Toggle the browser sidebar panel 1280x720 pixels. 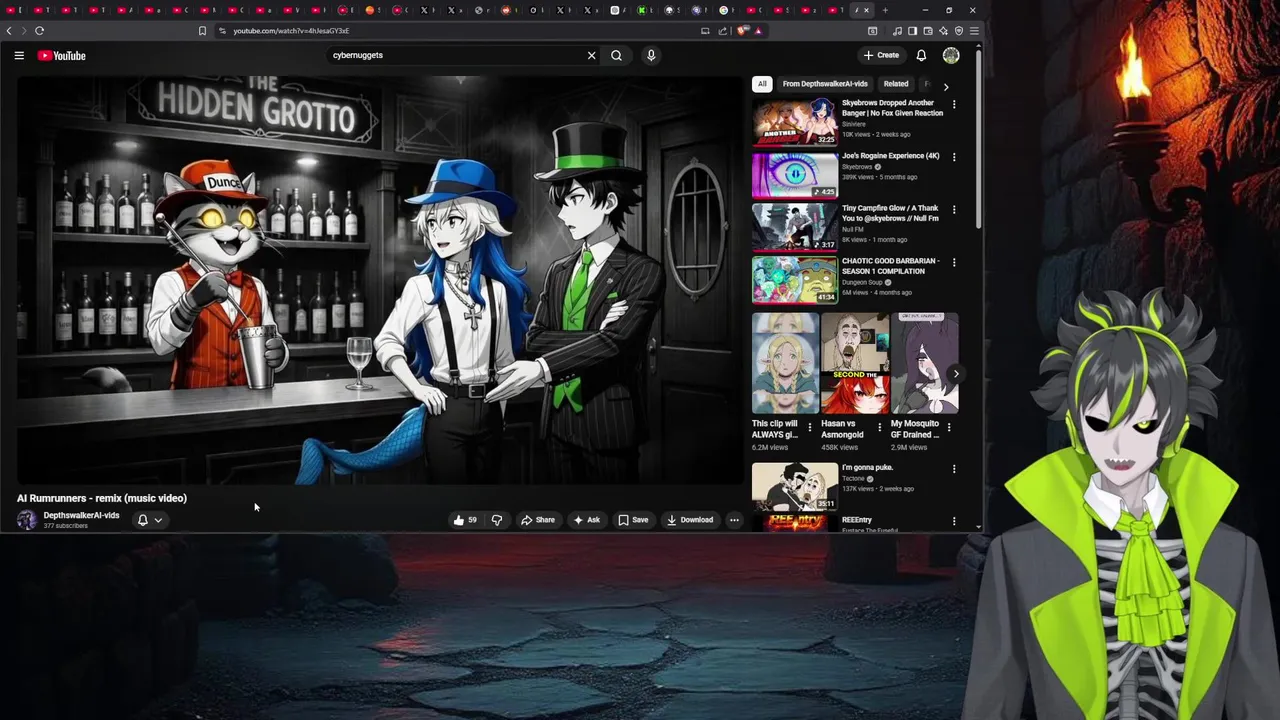(x=912, y=31)
